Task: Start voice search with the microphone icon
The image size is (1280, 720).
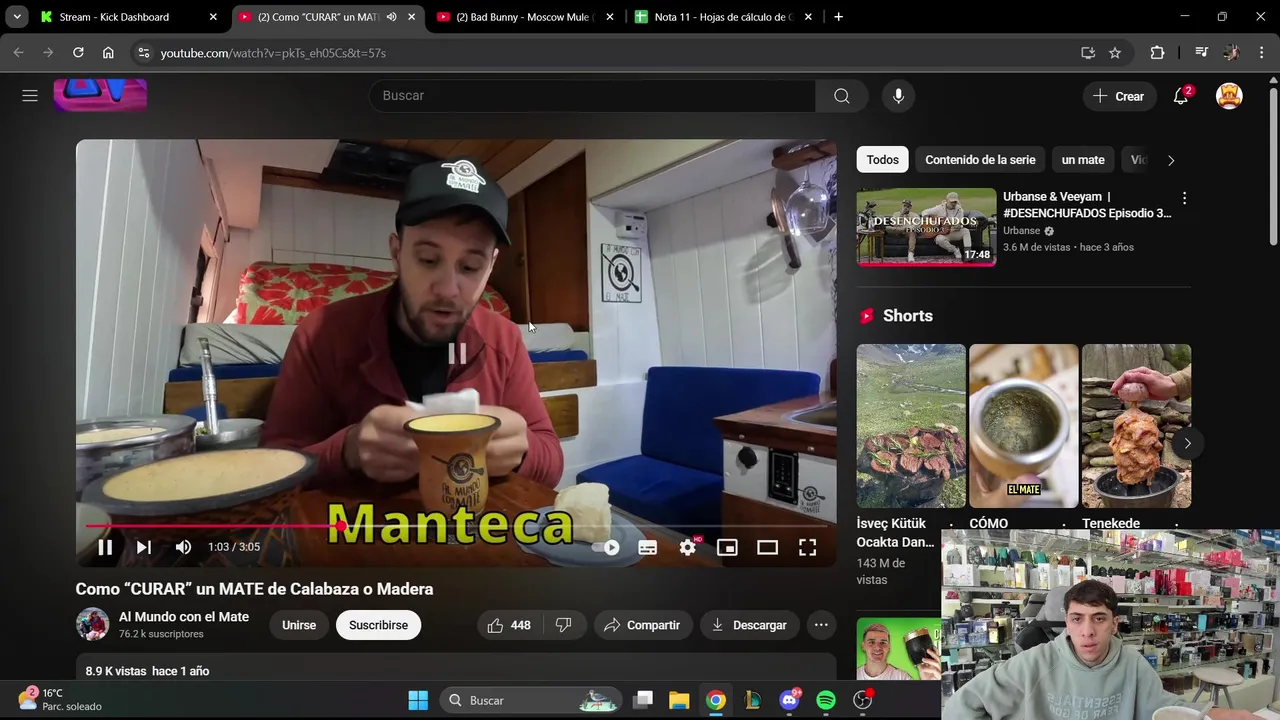Action: point(898,96)
